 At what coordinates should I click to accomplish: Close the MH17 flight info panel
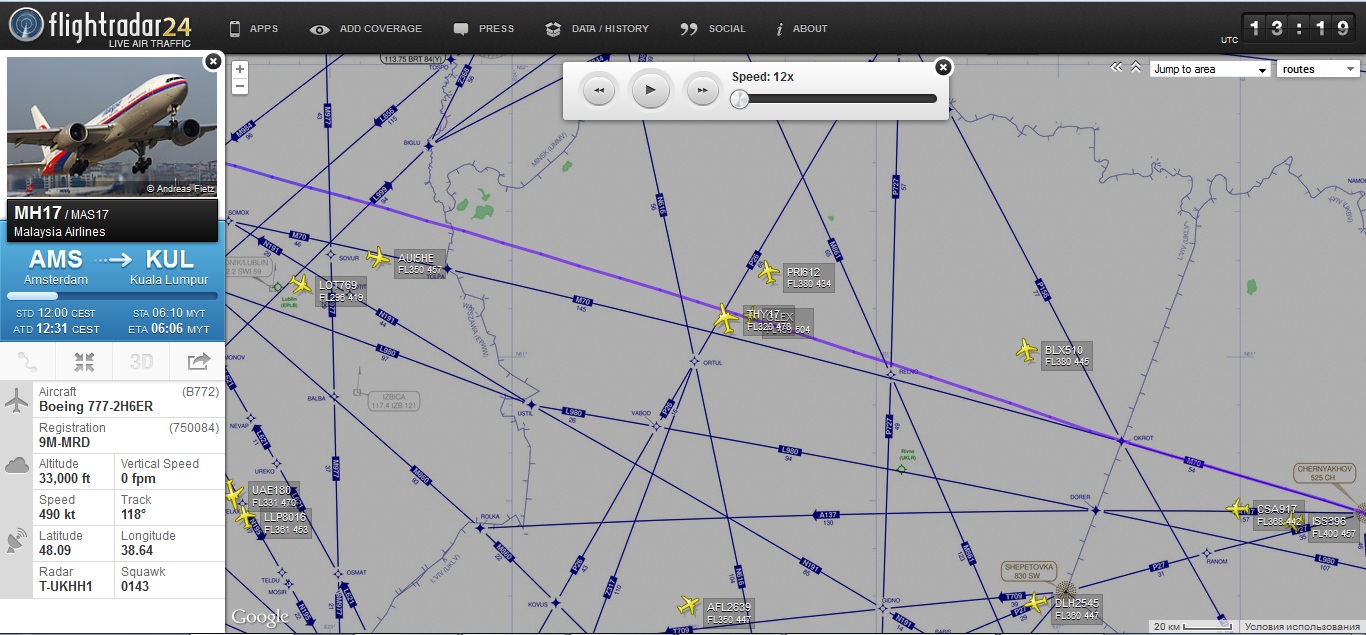[212, 62]
